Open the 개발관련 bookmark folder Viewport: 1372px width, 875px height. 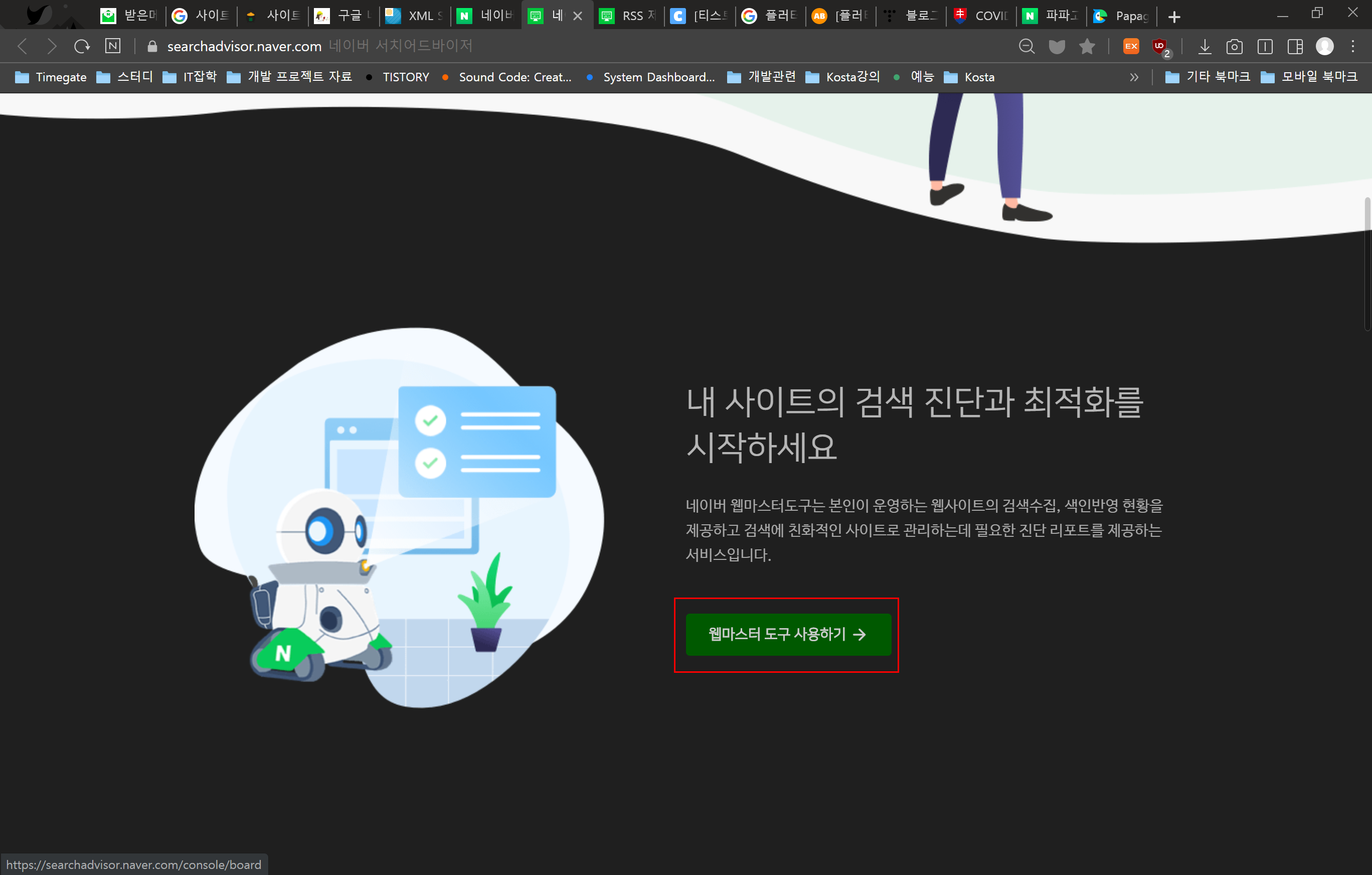[x=762, y=77]
